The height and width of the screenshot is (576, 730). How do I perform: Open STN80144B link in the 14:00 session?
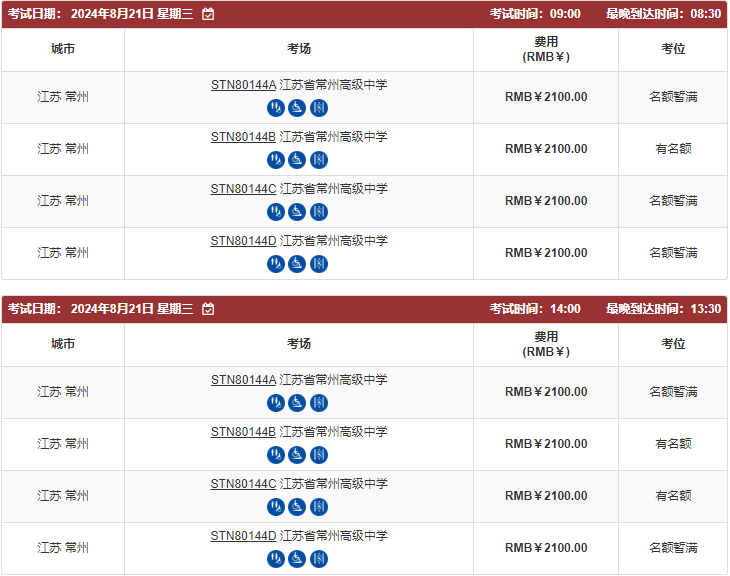(x=243, y=432)
